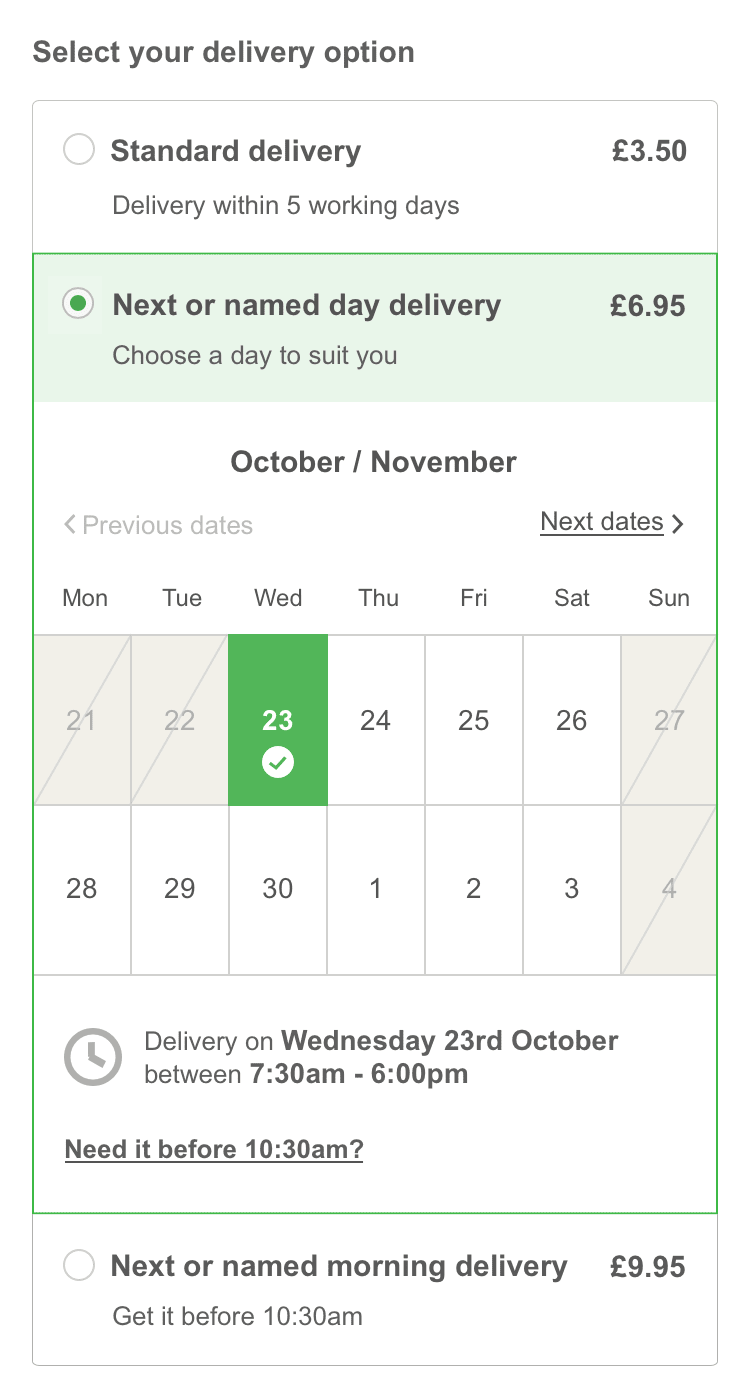This screenshot has width=750, height=1398.
Task: Pick November 2 on the calendar
Action: (473, 888)
